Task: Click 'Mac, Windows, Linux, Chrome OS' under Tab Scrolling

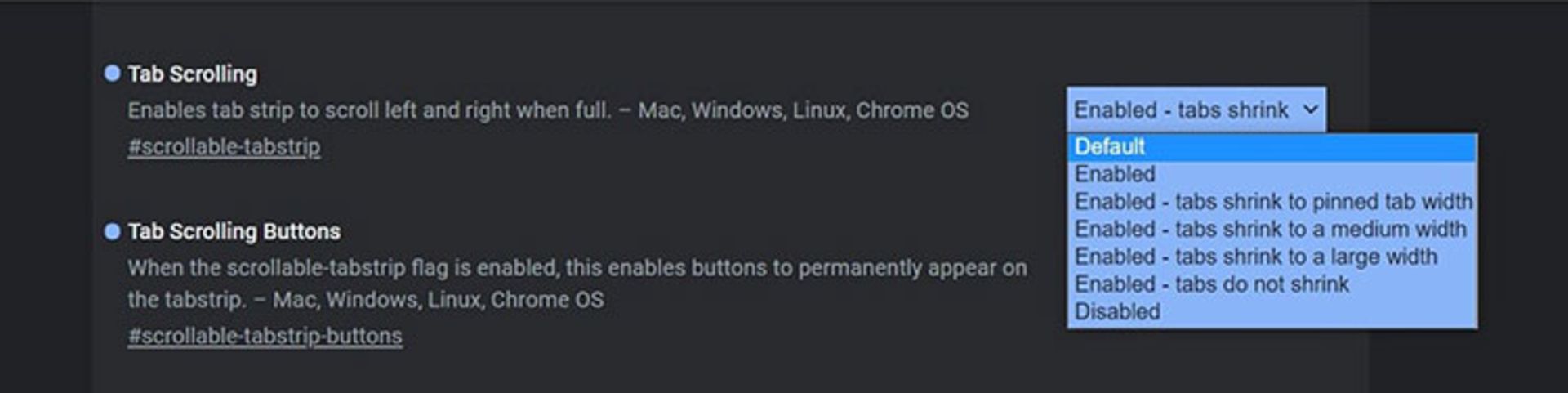Action: coord(803,110)
